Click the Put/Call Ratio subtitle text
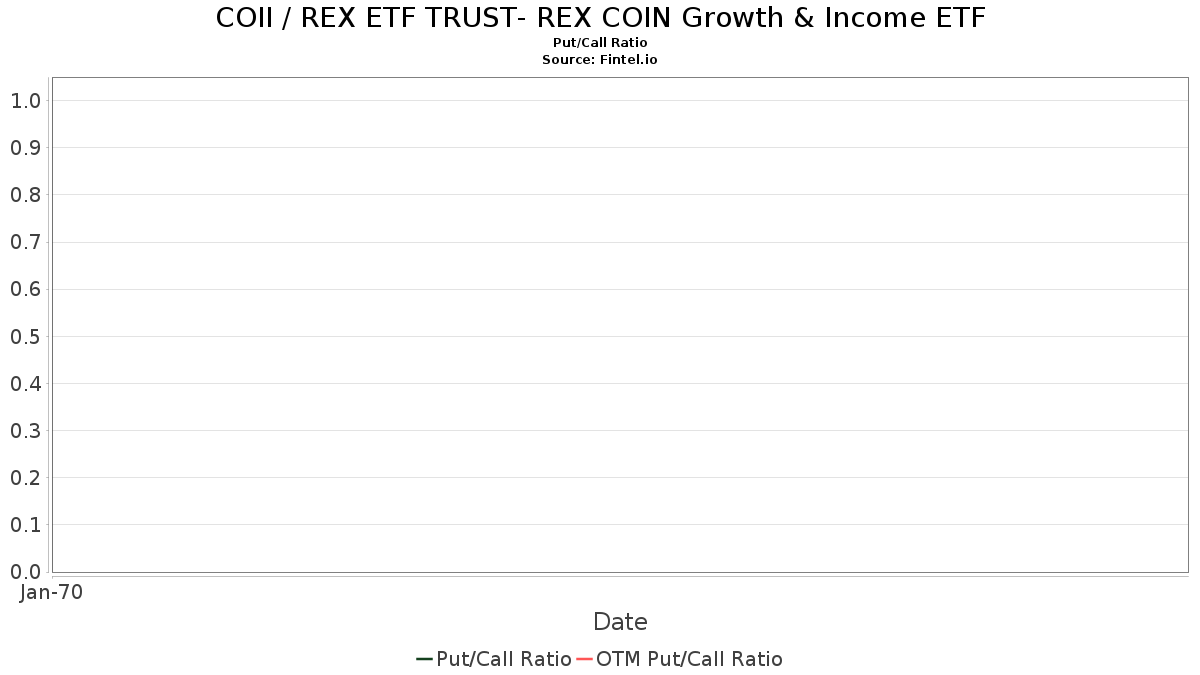Screen dimensions: 1200x675 pyautogui.click(x=600, y=43)
